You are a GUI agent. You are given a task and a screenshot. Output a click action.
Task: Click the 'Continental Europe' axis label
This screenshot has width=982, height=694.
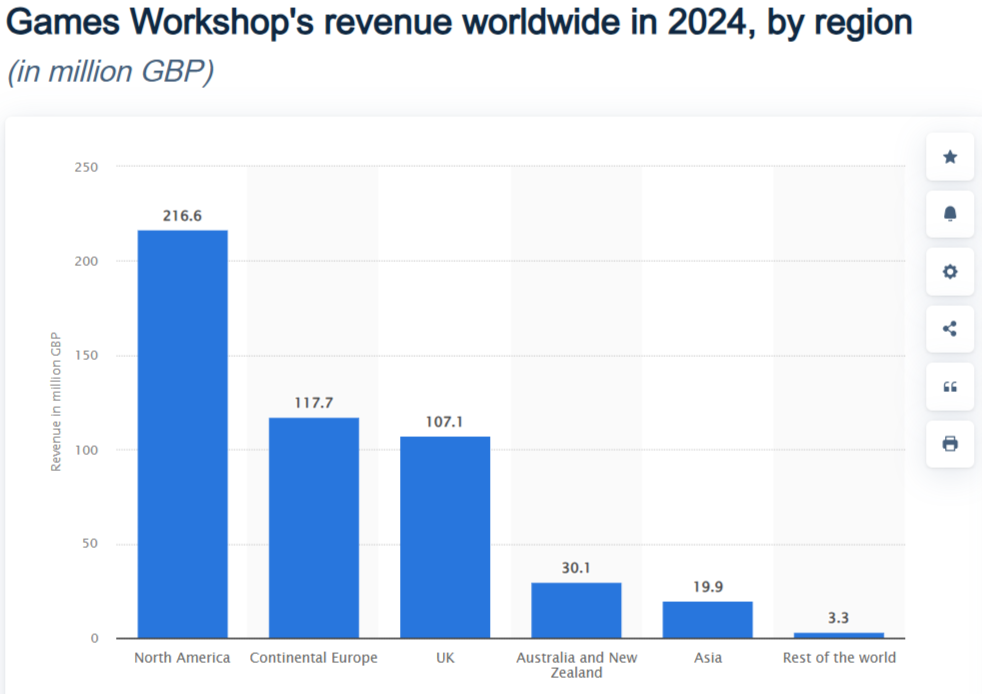pos(314,658)
